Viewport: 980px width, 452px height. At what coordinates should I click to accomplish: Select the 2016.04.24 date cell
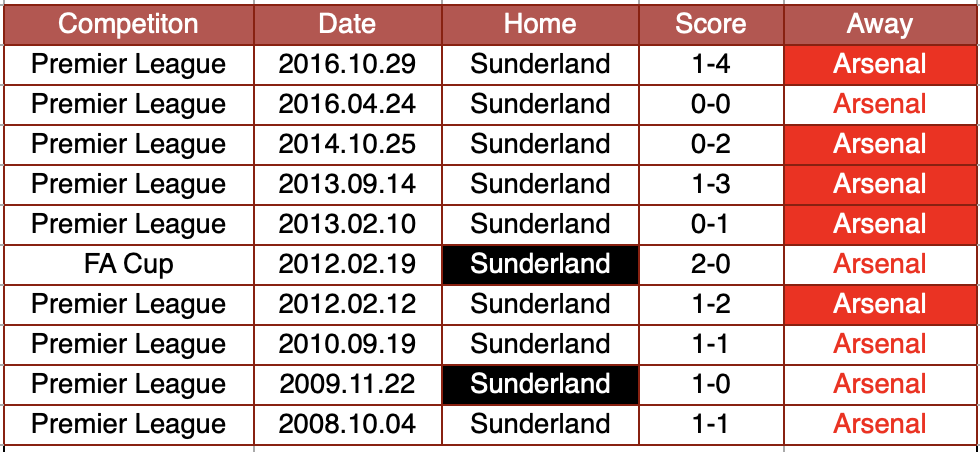pos(346,104)
